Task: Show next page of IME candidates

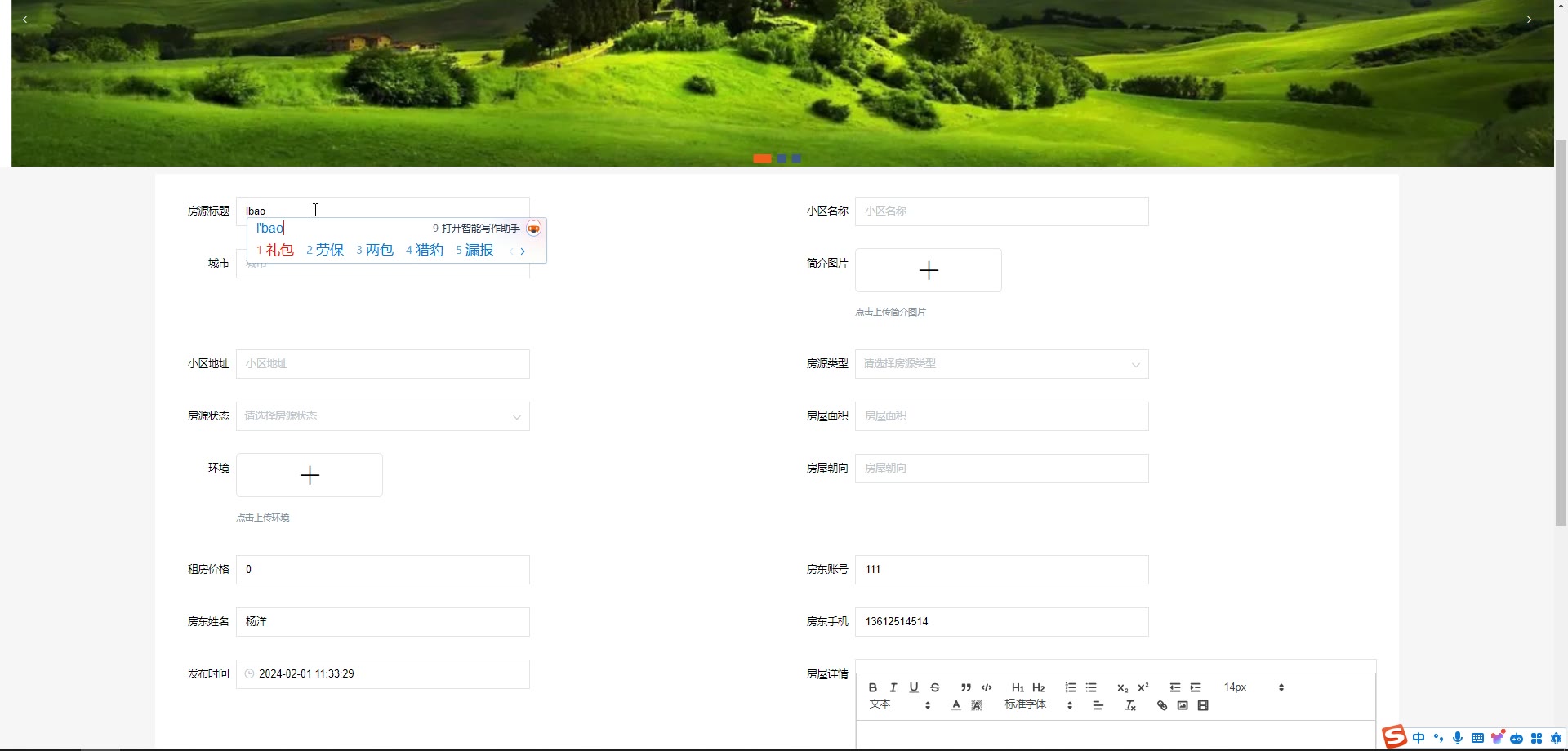Action: click(523, 251)
